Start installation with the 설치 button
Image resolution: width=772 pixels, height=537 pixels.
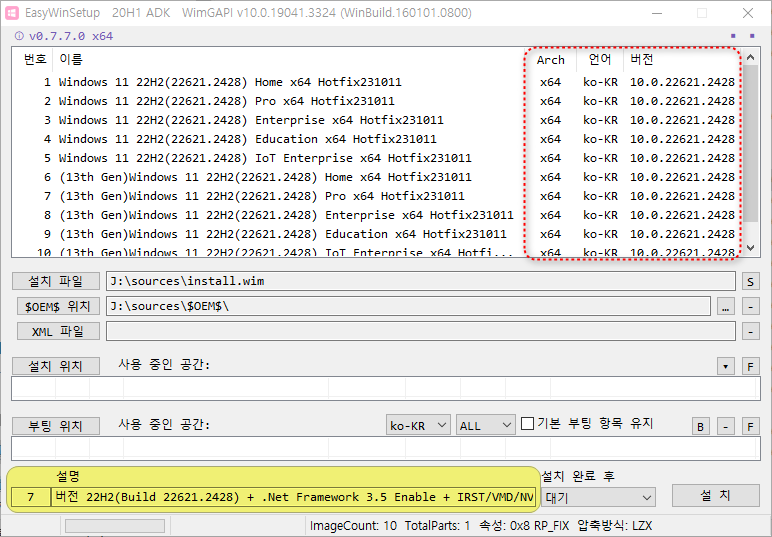(715, 495)
